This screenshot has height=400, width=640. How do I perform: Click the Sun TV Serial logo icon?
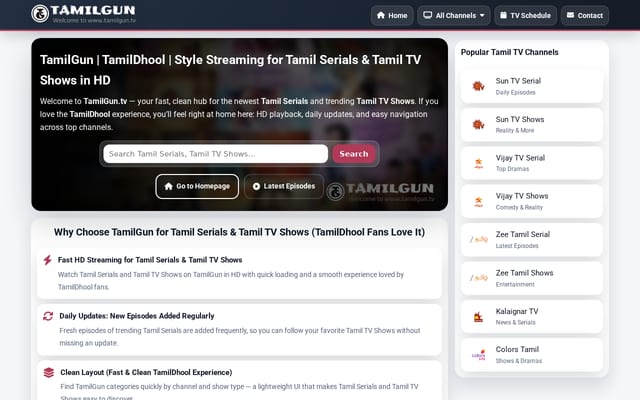(478, 86)
